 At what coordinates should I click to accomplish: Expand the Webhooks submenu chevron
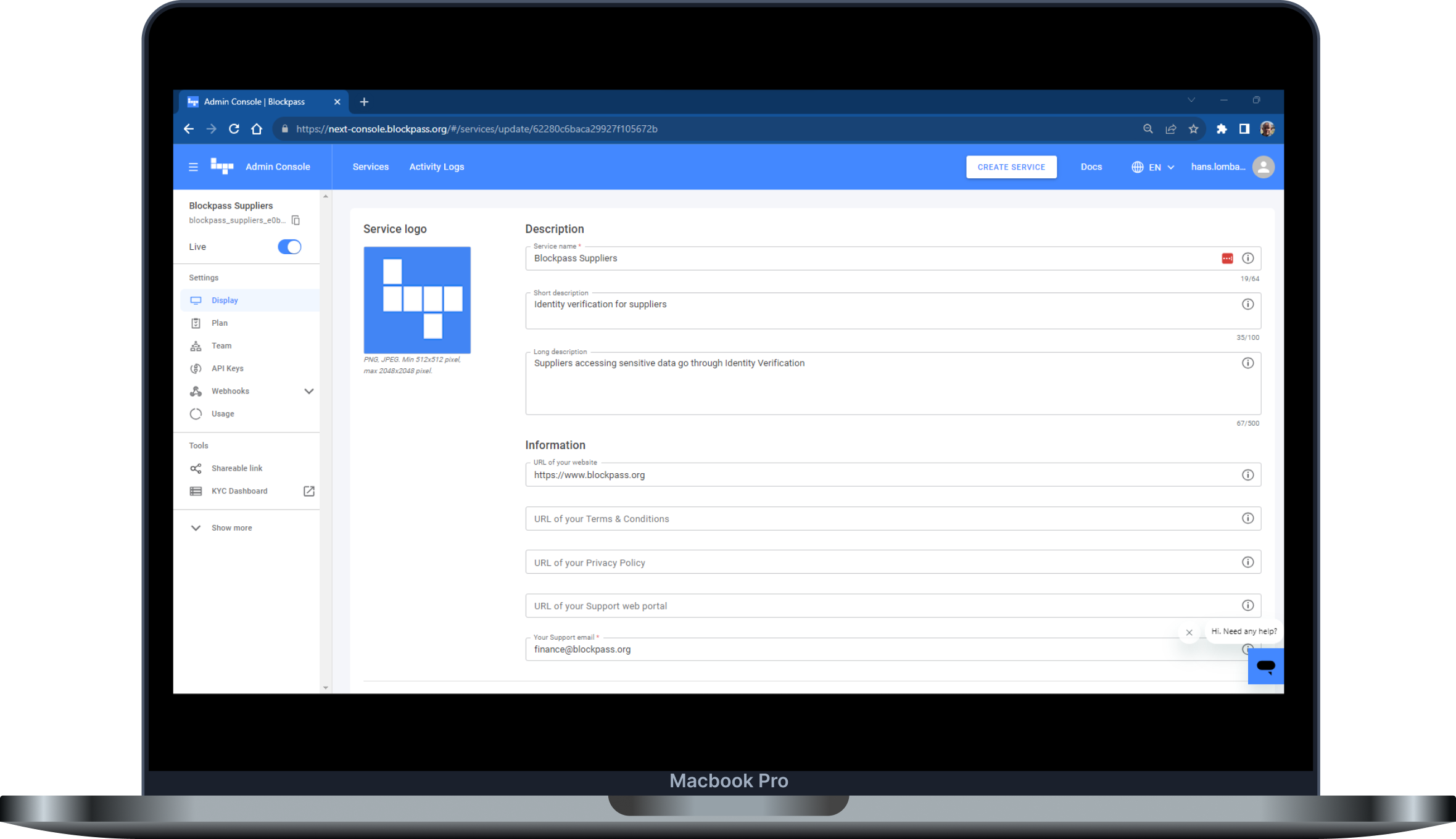click(x=309, y=391)
